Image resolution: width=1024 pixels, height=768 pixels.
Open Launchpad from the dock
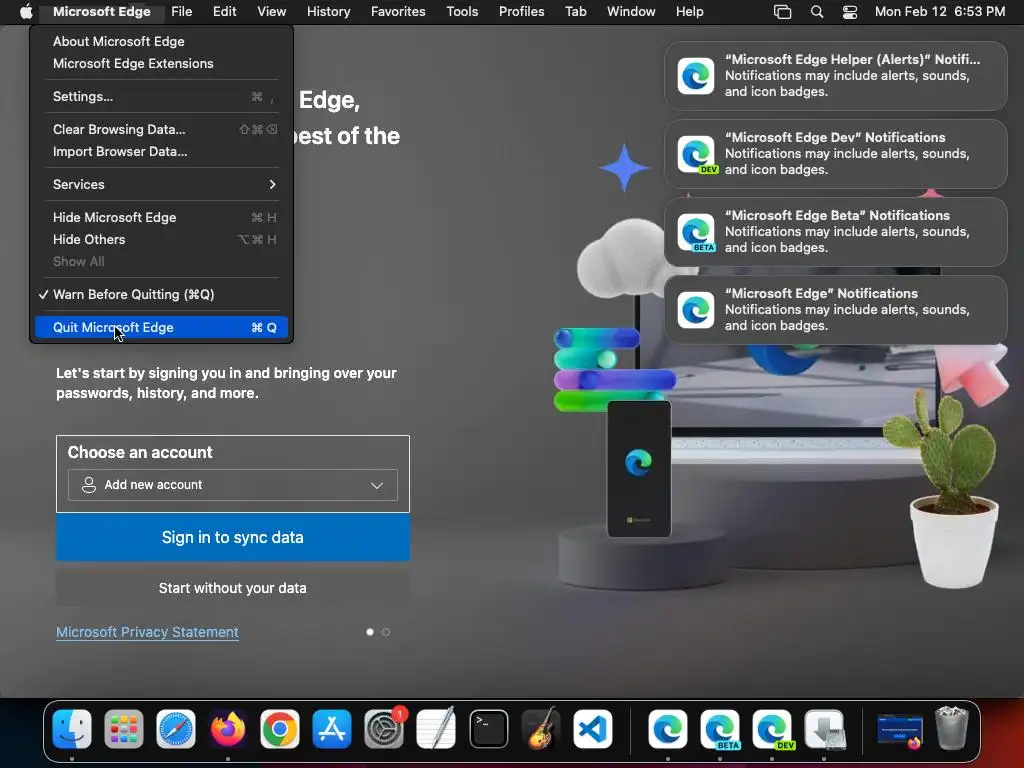pyautogui.click(x=123, y=728)
